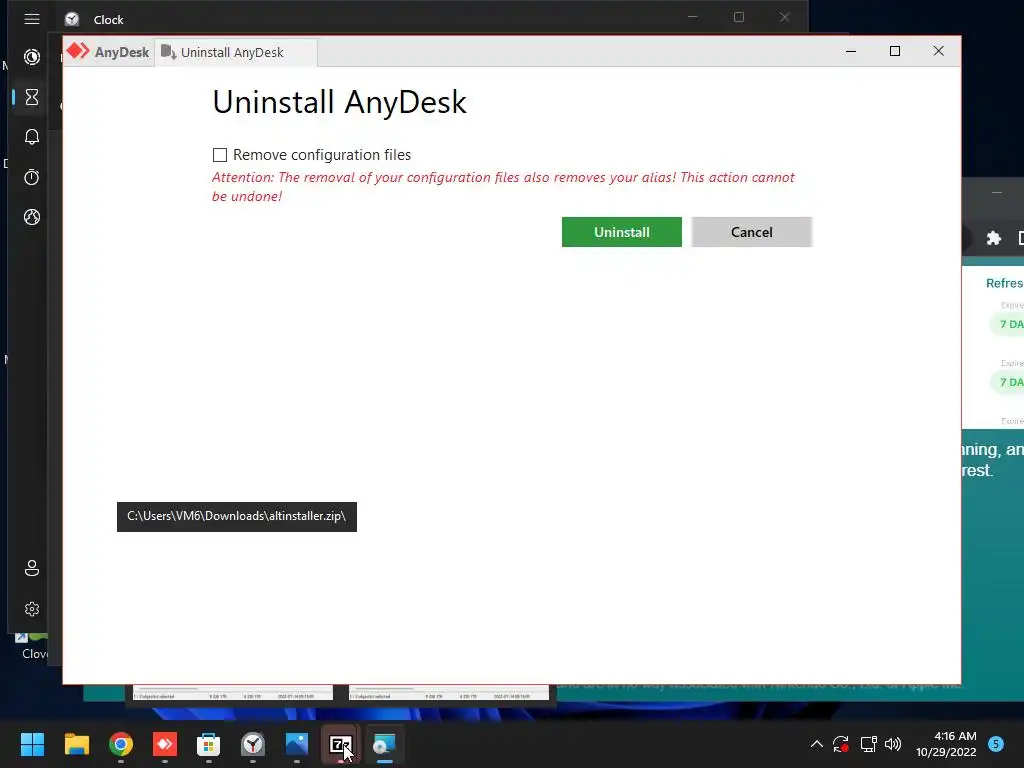Open Clock app hamburger menu
Image resolution: width=1024 pixels, height=768 pixels.
click(x=32, y=19)
